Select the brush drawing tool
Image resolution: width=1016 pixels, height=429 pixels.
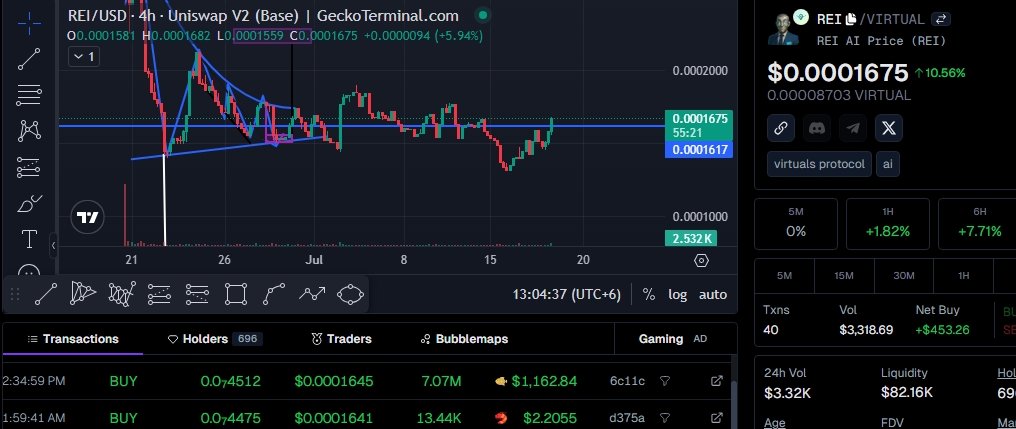[29, 204]
